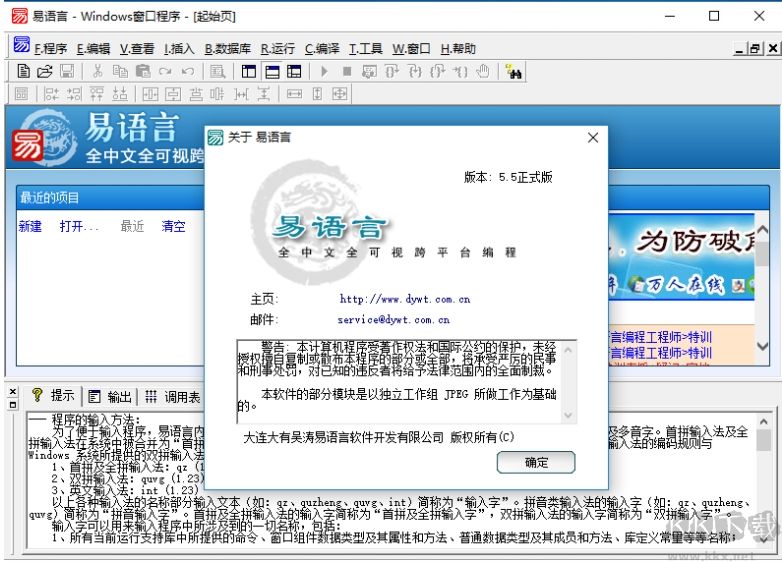This screenshot has width=782, height=563.
Task: Click the equal width arrows icon
Action: [294, 93]
